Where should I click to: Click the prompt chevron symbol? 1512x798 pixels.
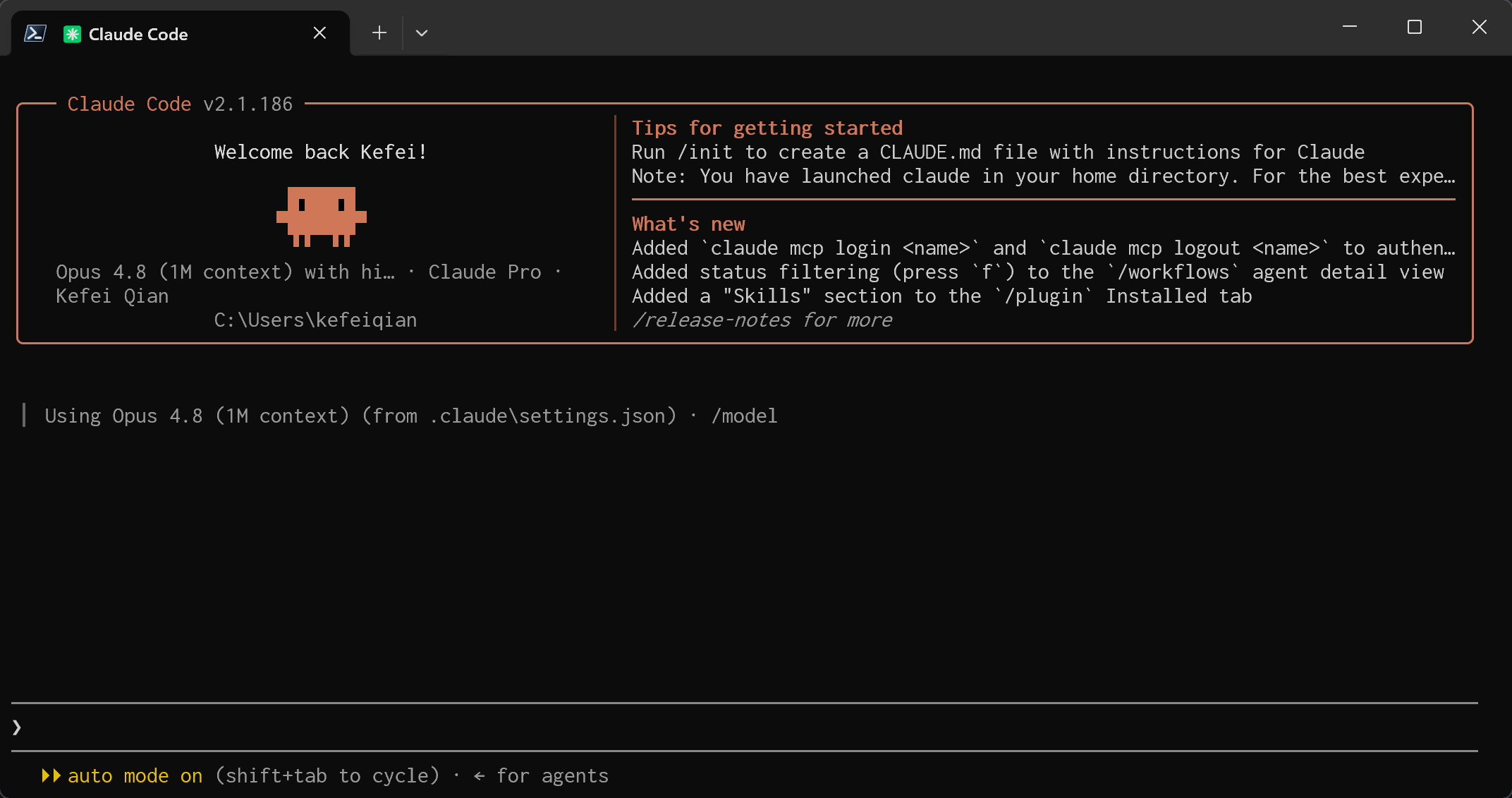point(17,727)
